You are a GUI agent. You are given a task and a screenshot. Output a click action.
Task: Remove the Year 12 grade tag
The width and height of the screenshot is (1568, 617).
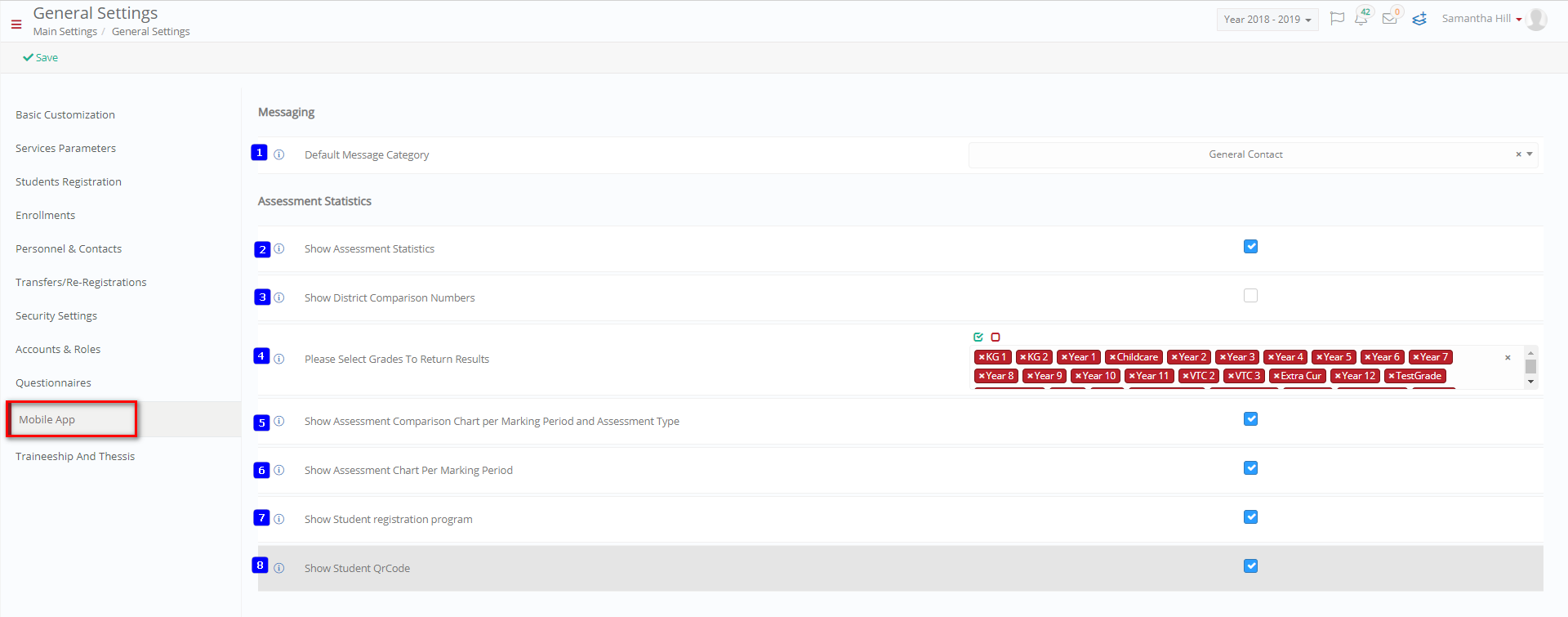point(1338,376)
